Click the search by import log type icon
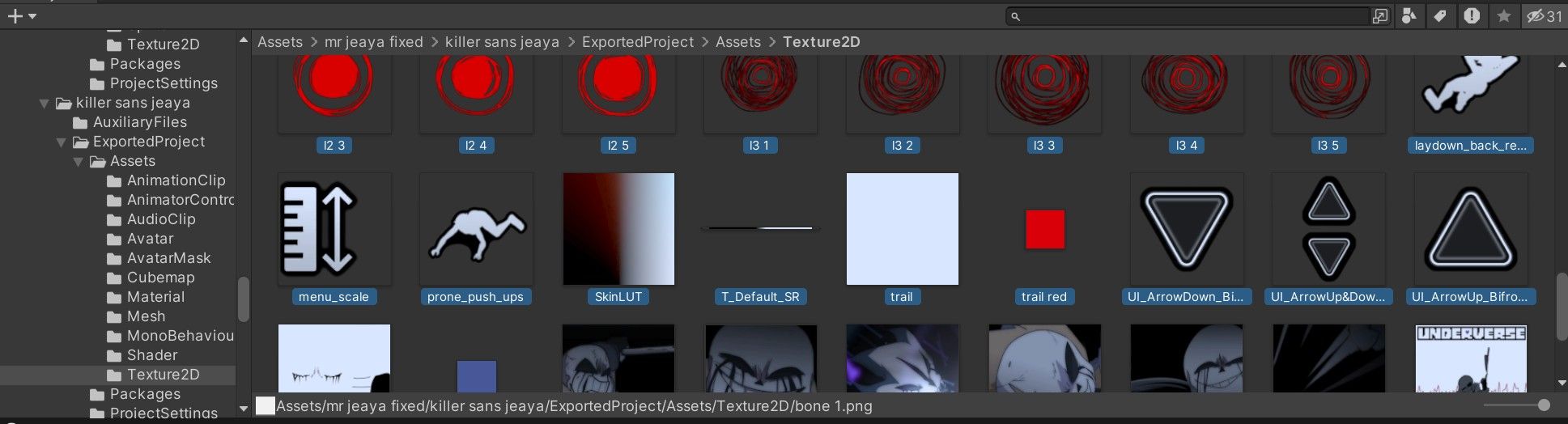 [x=1472, y=16]
